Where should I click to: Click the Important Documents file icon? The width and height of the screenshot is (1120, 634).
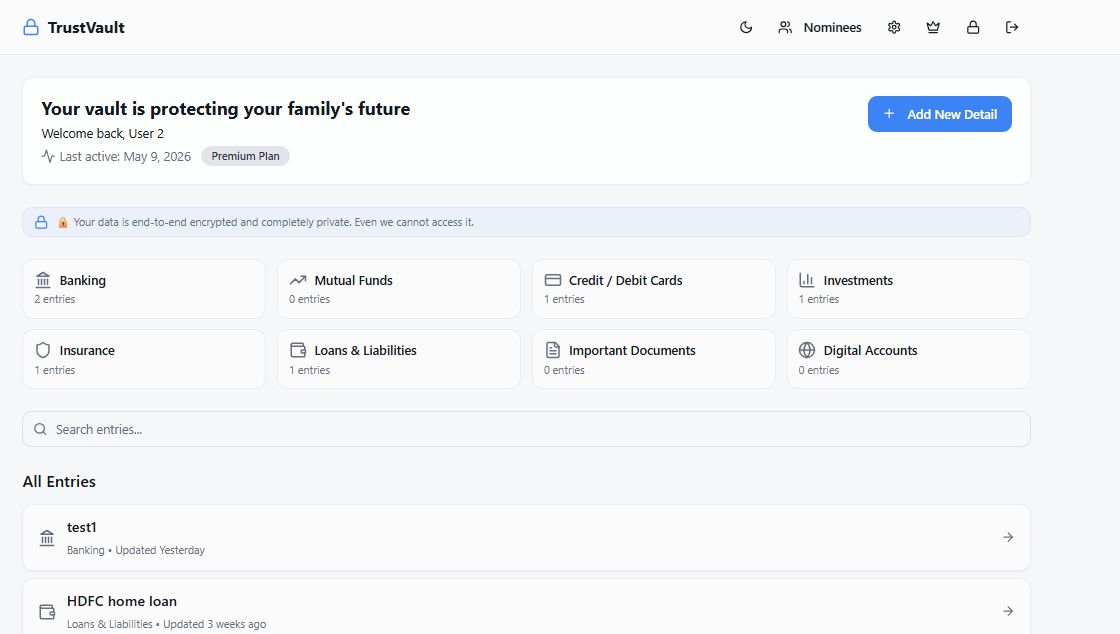553,350
